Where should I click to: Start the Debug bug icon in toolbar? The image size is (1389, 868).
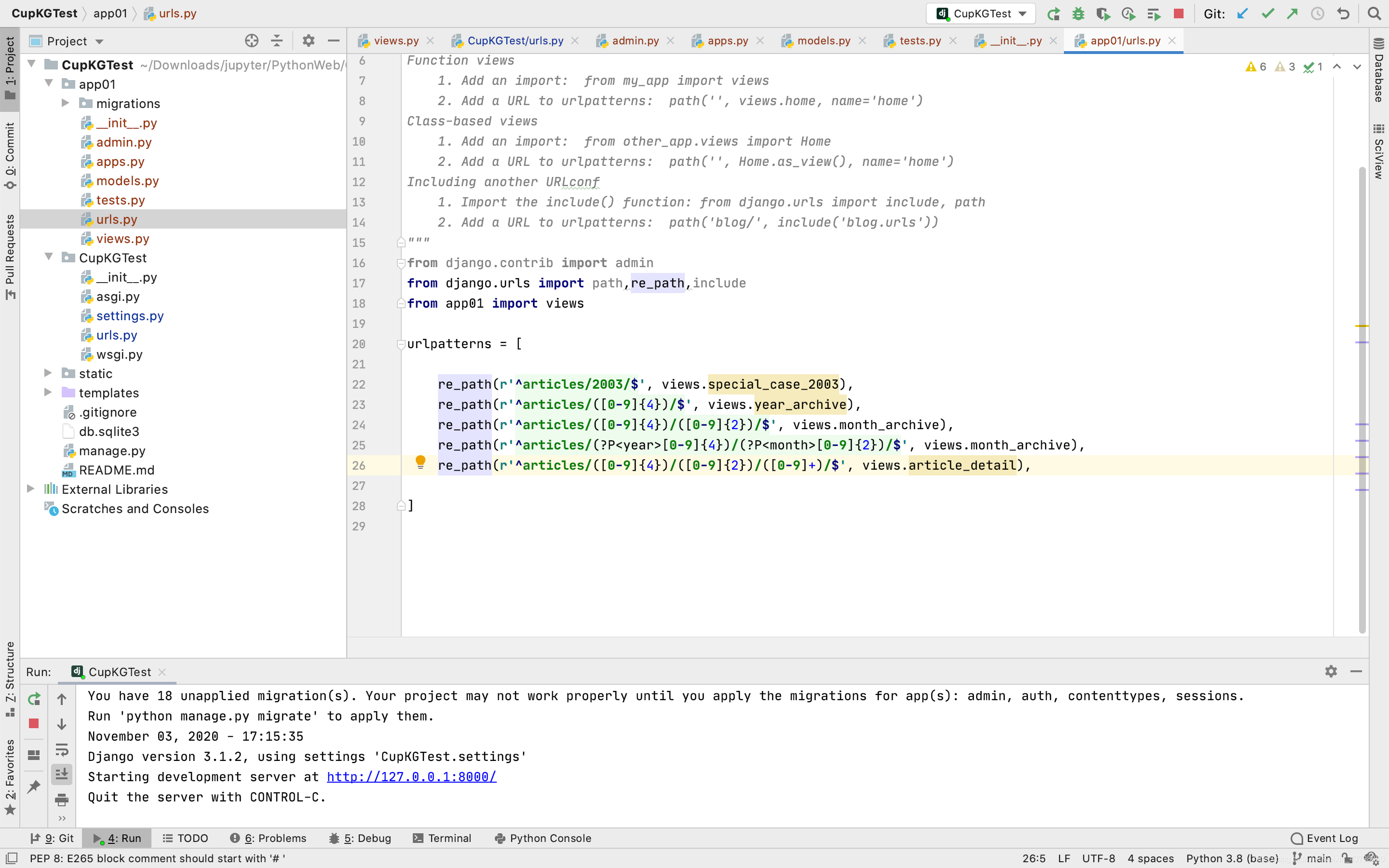[x=1078, y=14]
